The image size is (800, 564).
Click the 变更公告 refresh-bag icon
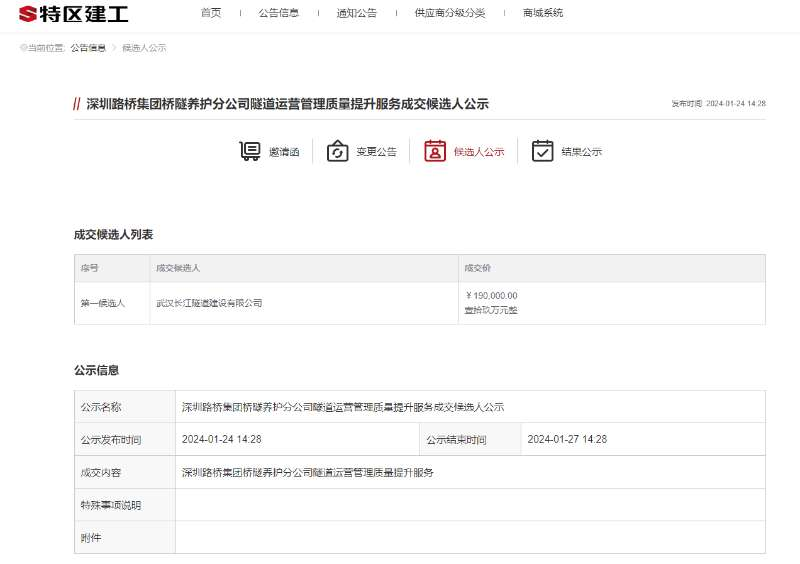click(337, 151)
